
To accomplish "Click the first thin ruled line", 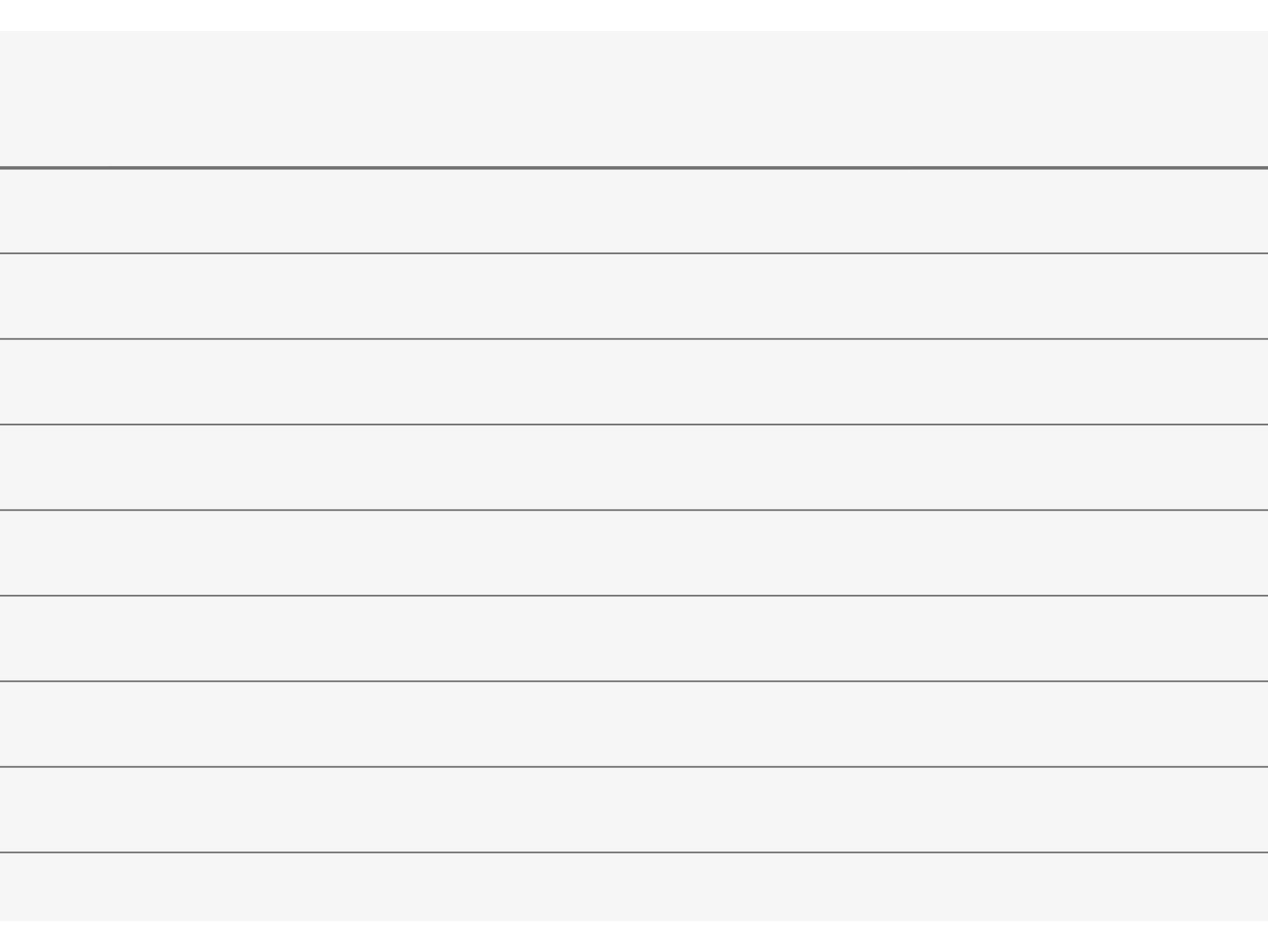I will 634,253.
